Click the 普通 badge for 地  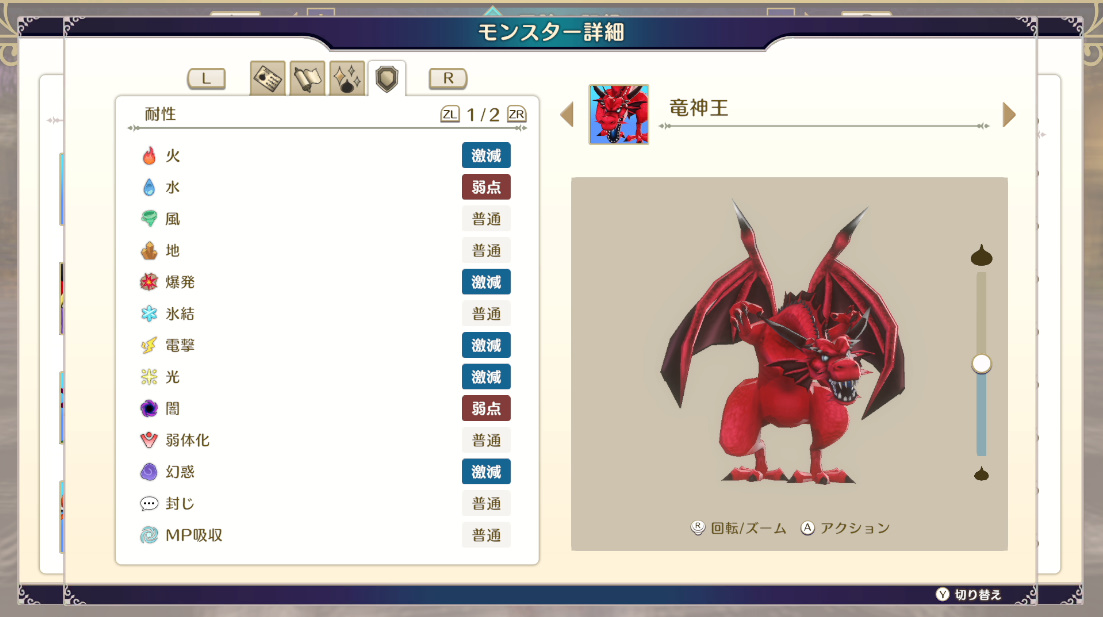(486, 250)
